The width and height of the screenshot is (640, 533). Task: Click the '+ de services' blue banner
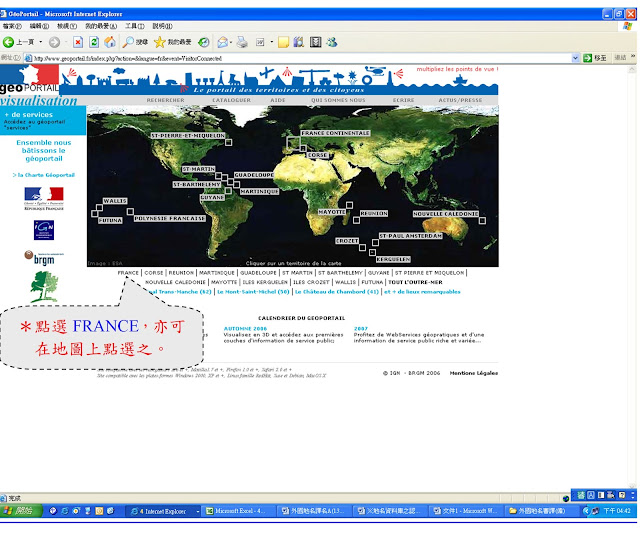point(43,120)
